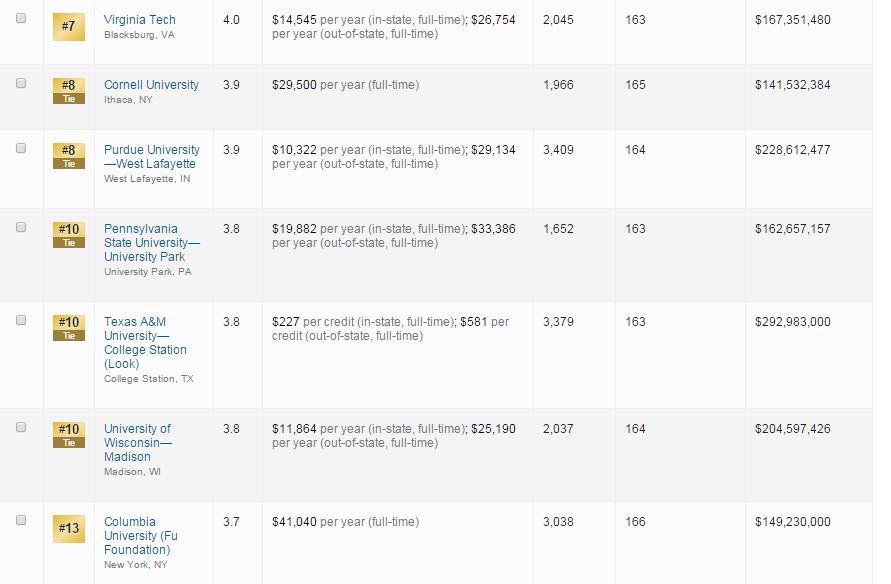Open the Cornell University profile link
Viewport: 891px width, 584px height.
pos(151,85)
